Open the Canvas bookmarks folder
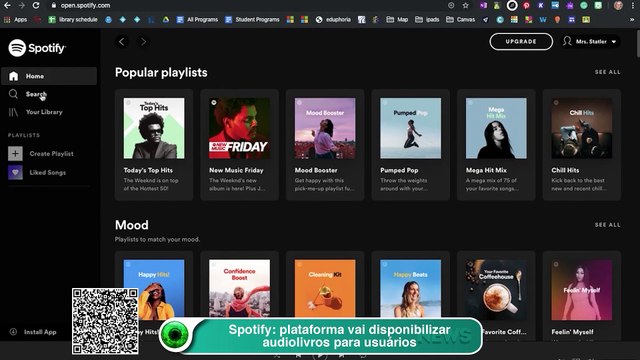This screenshot has height=360, width=640. coord(460,19)
